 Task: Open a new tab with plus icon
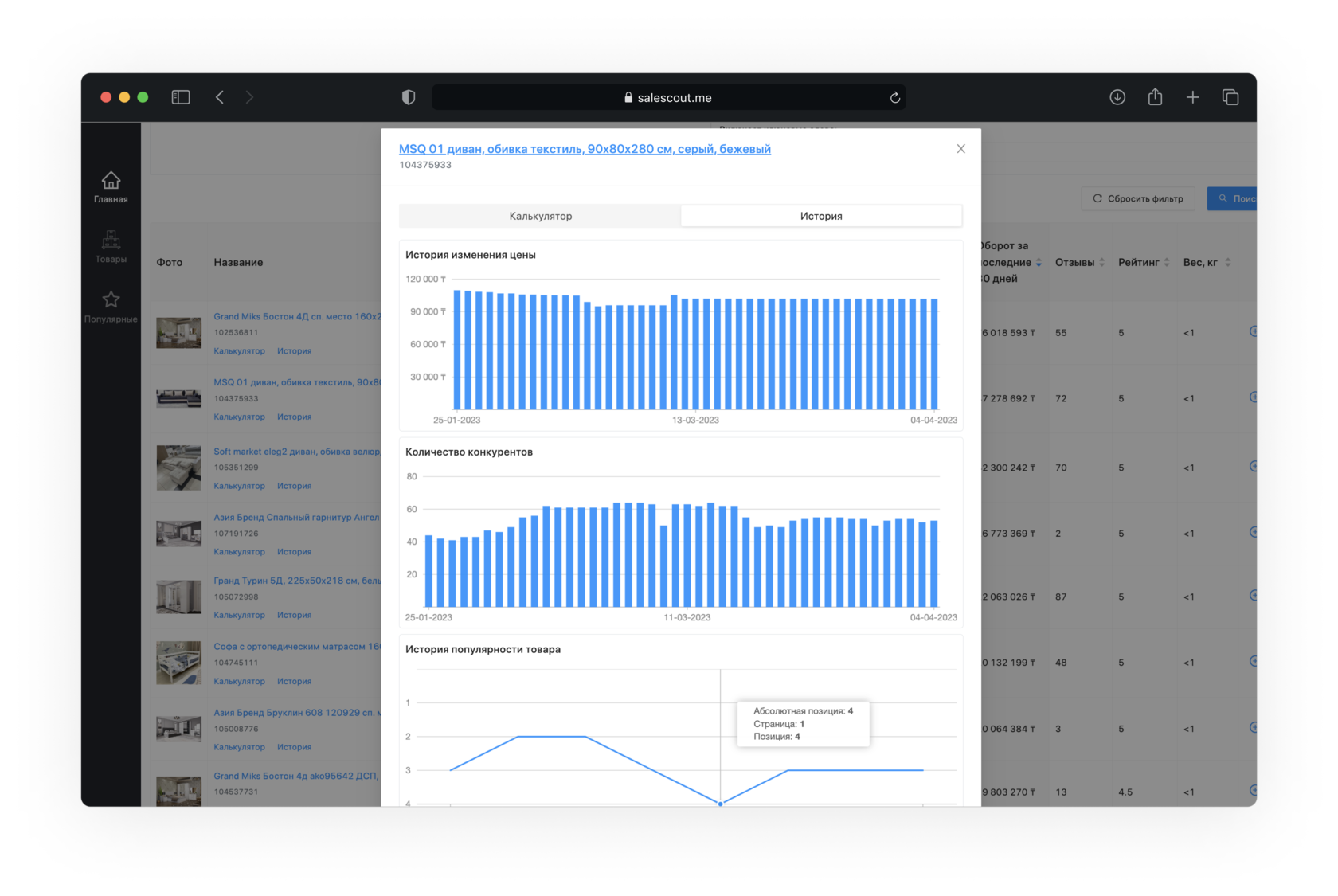click(x=1192, y=97)
